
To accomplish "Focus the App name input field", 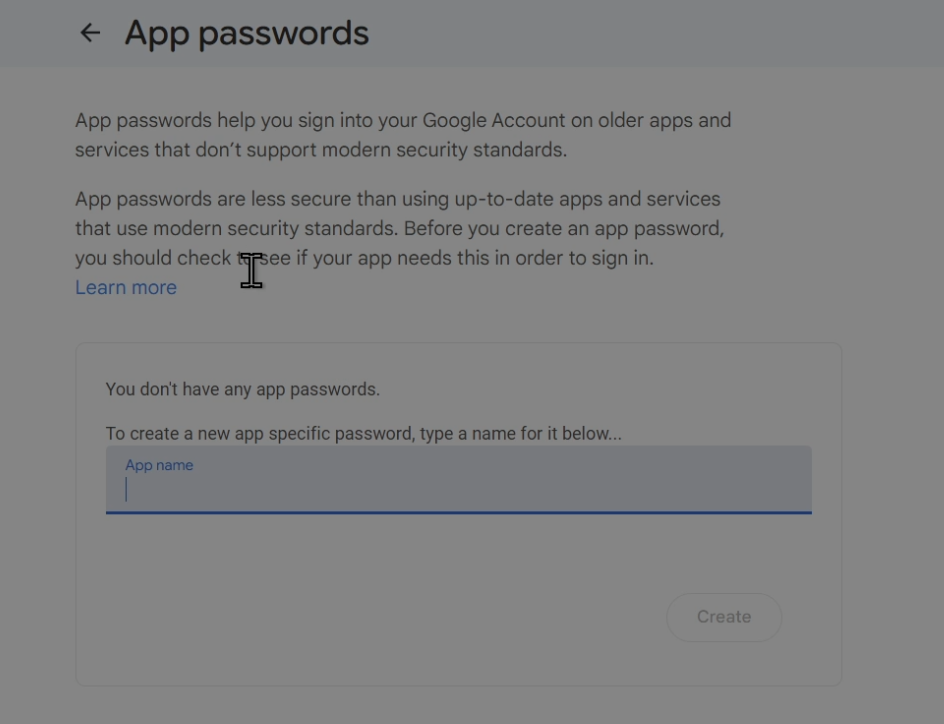I will coord(458,488).
